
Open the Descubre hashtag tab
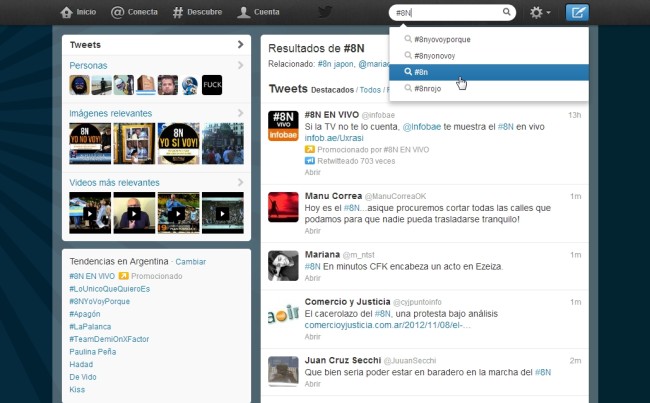point(197,12)
